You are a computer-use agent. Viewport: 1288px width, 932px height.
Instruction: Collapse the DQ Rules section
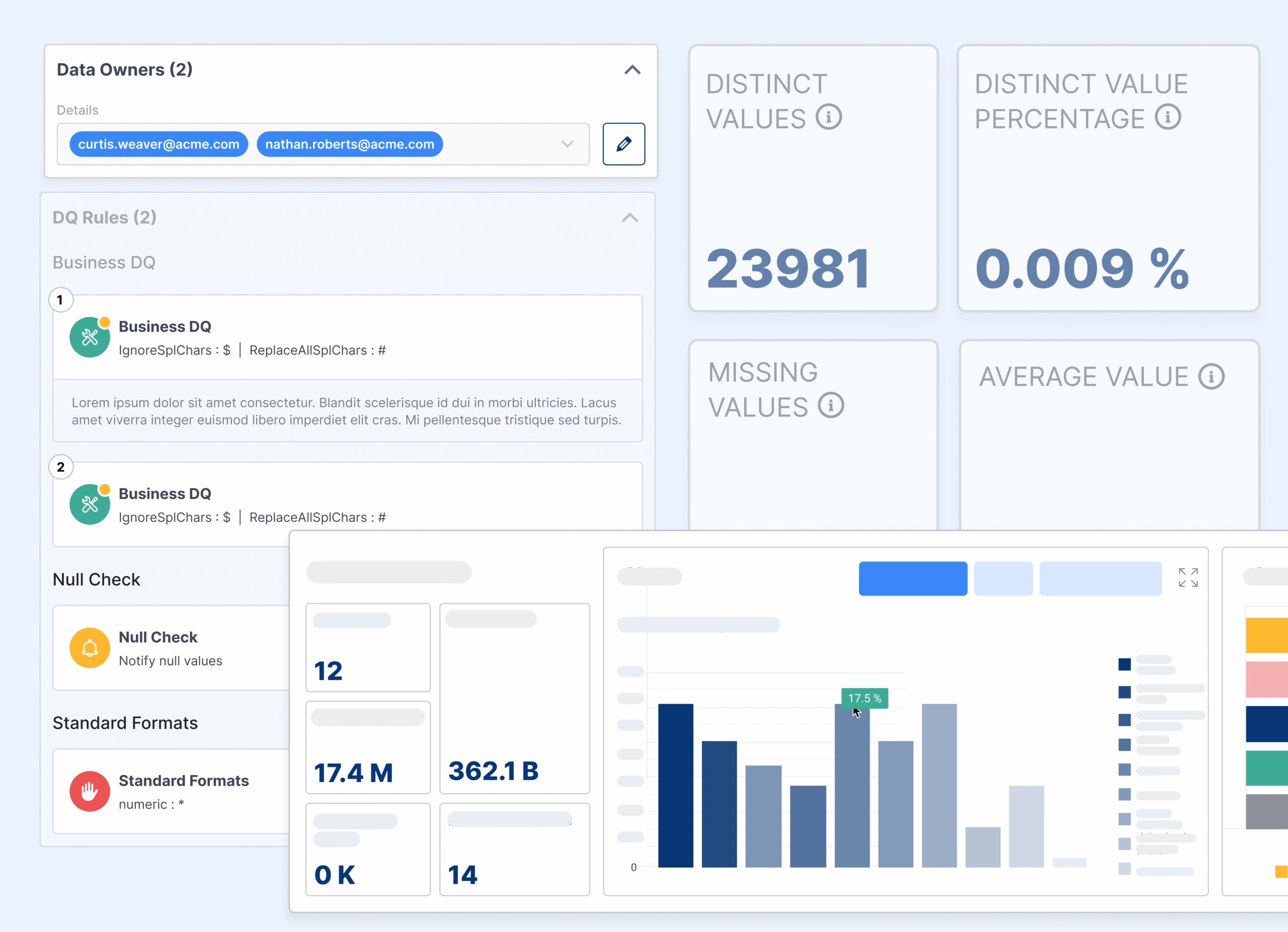629,218
